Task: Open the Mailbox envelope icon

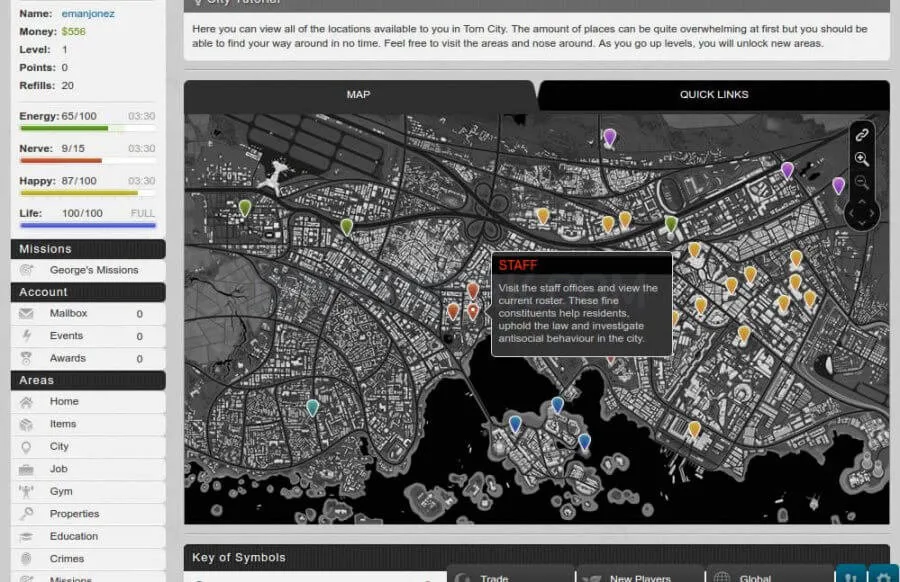Action: point(26,313)
